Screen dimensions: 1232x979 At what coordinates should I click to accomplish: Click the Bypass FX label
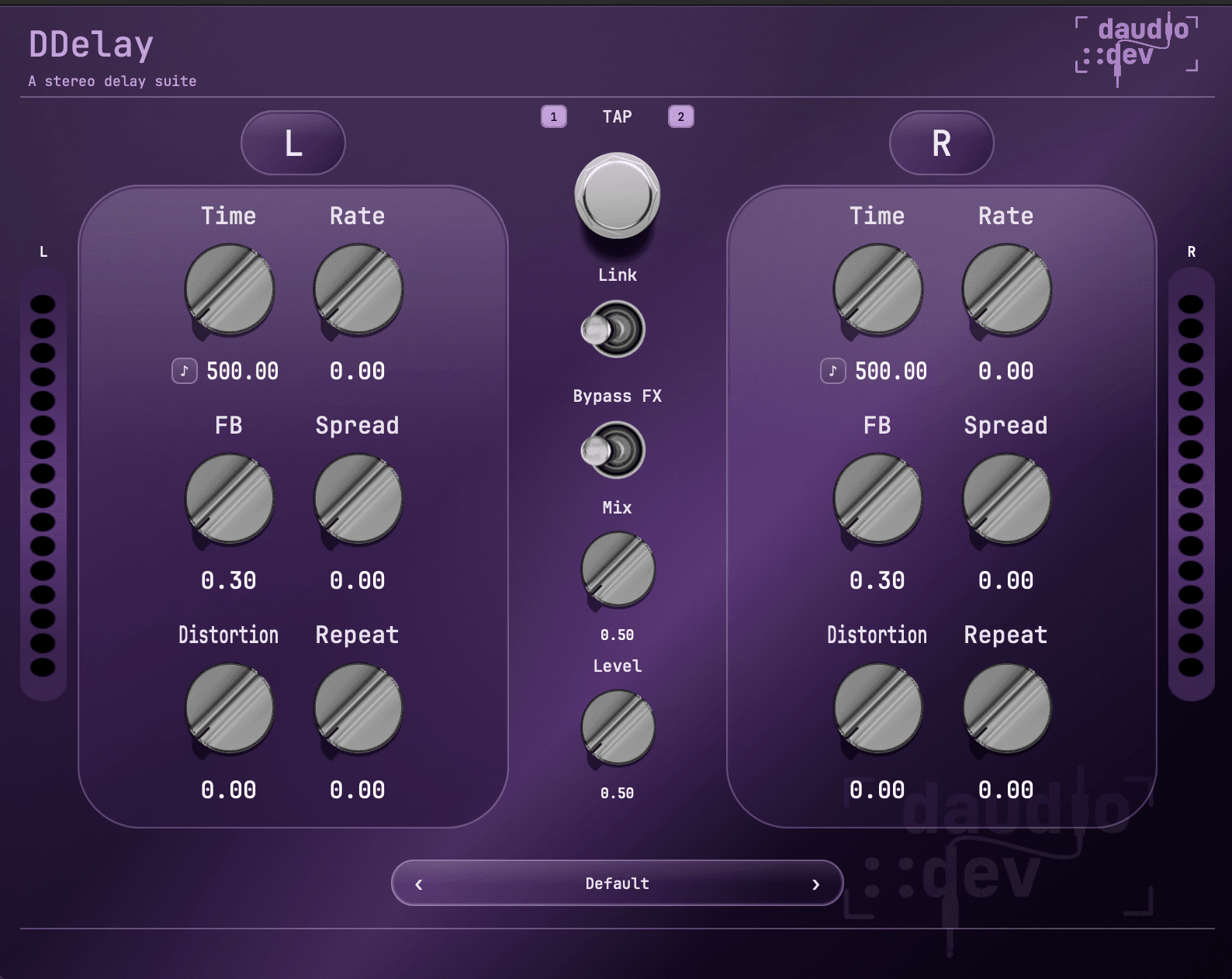(x=618, y=396)
